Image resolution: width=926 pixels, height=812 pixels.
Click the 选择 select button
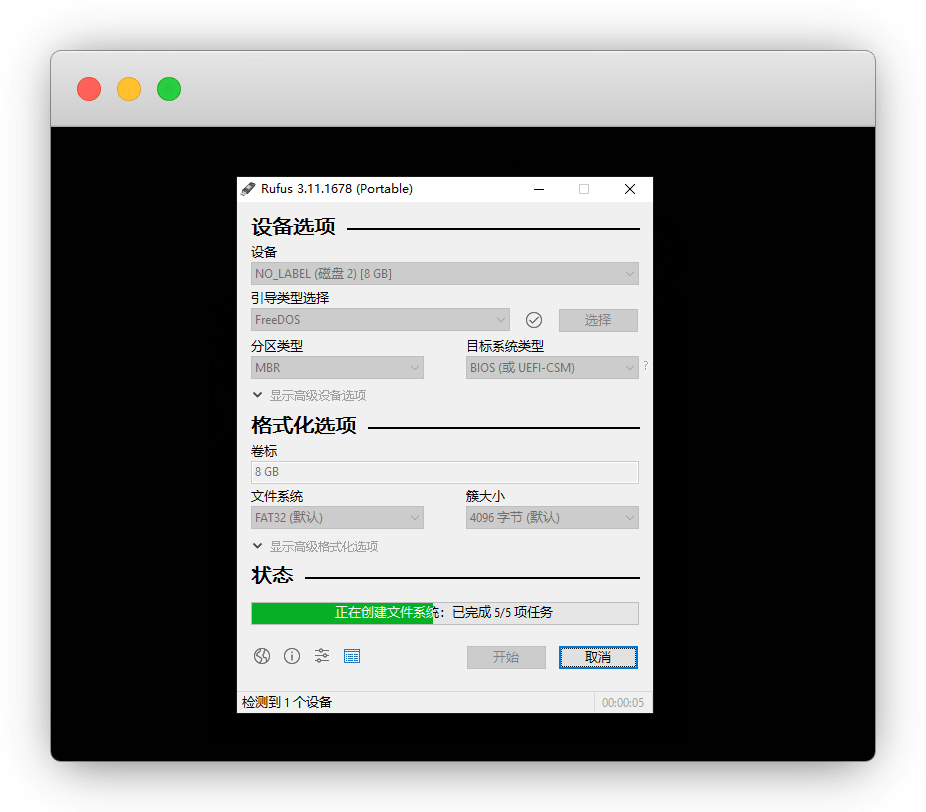(x=598, y=320)
